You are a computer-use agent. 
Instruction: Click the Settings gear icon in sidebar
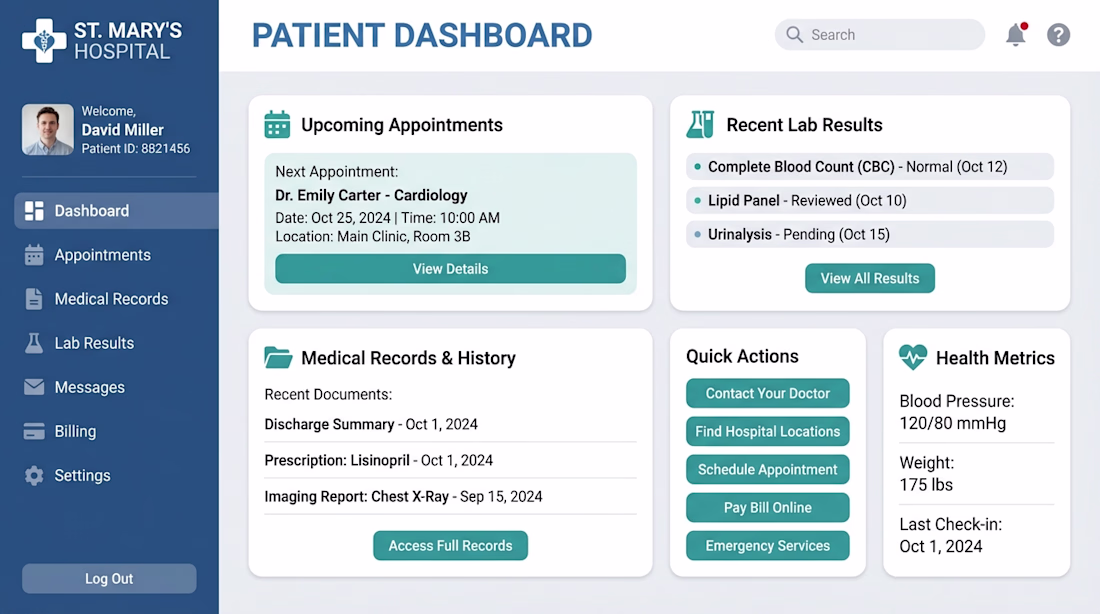point(34,476)
